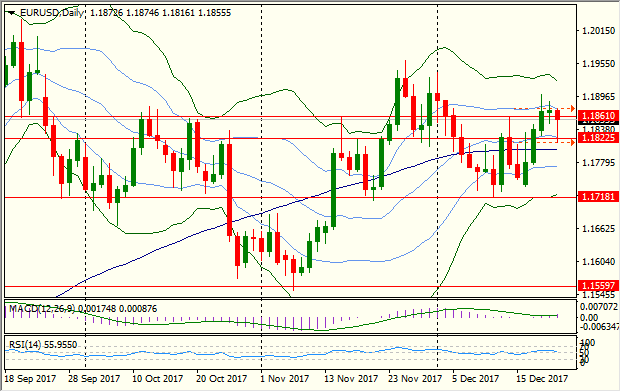621x392 pixels.
Task: Click the triangle icon before EURUSD,Daily
Action: 11,13
